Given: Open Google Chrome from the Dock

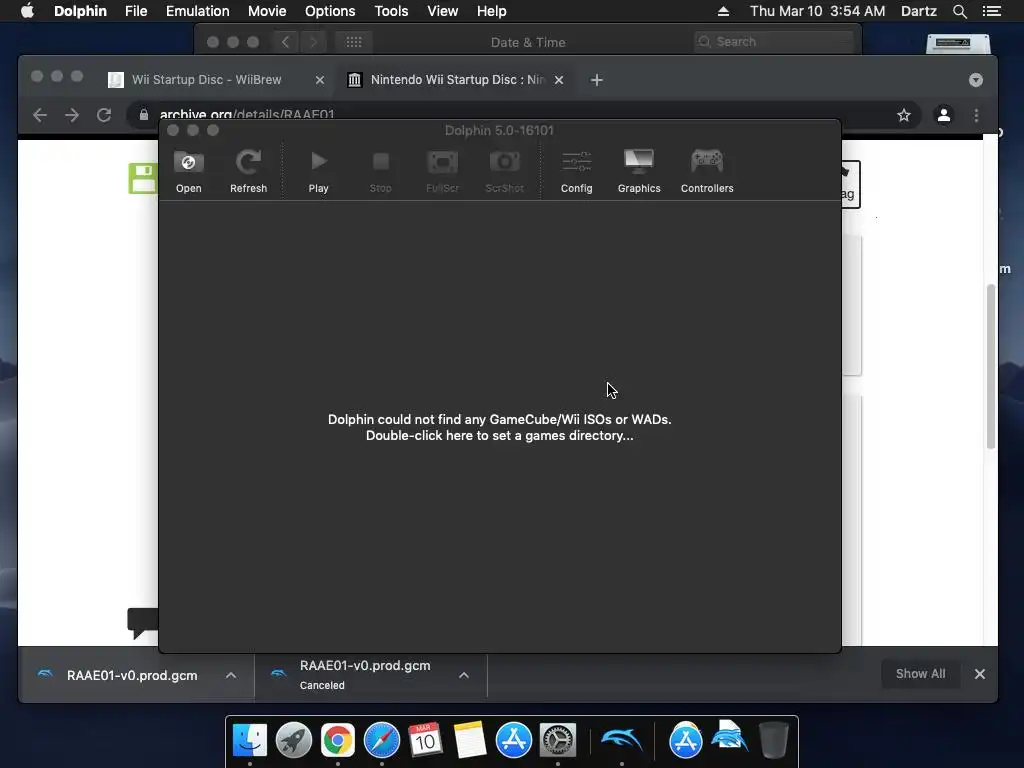Looking at the screenshot, I should 338,740.
